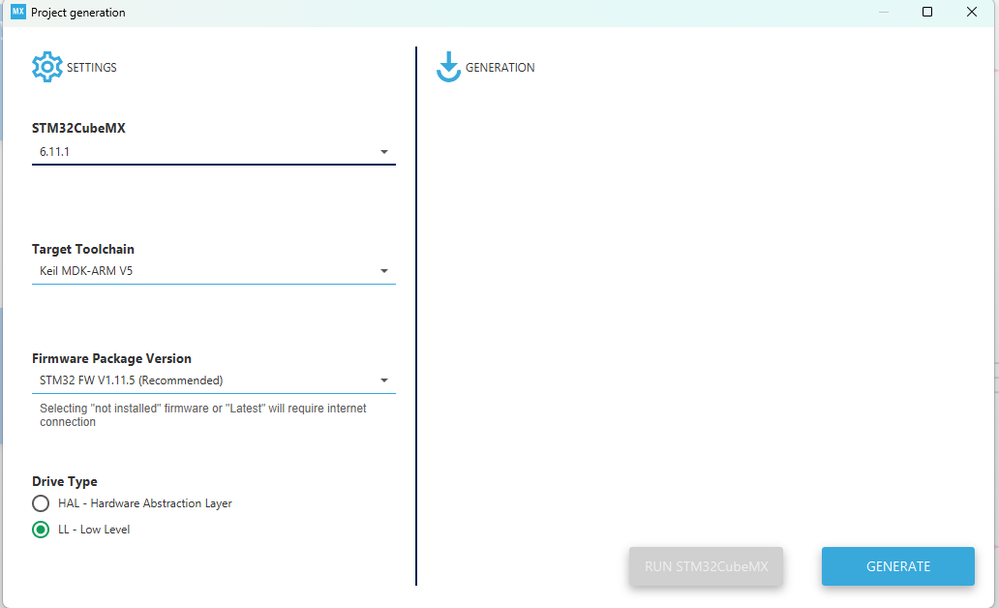Click STM32 FW V1.11.5 (Recommended) value
This screenshot has height=608, width=999.
coord(131,380)
